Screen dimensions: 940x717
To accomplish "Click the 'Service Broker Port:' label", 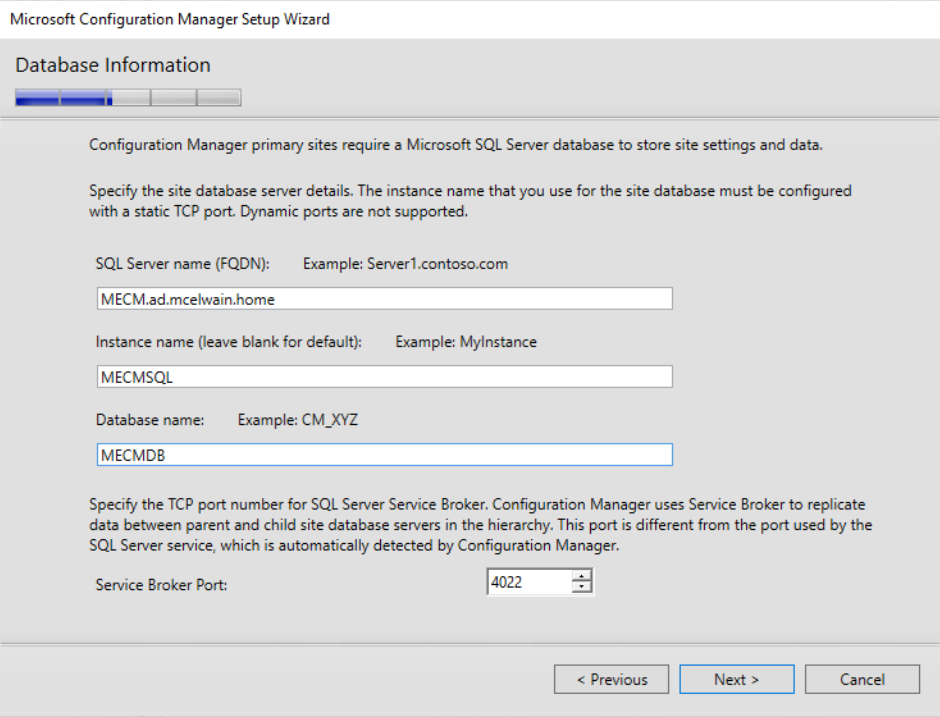I will pos(161,584).
